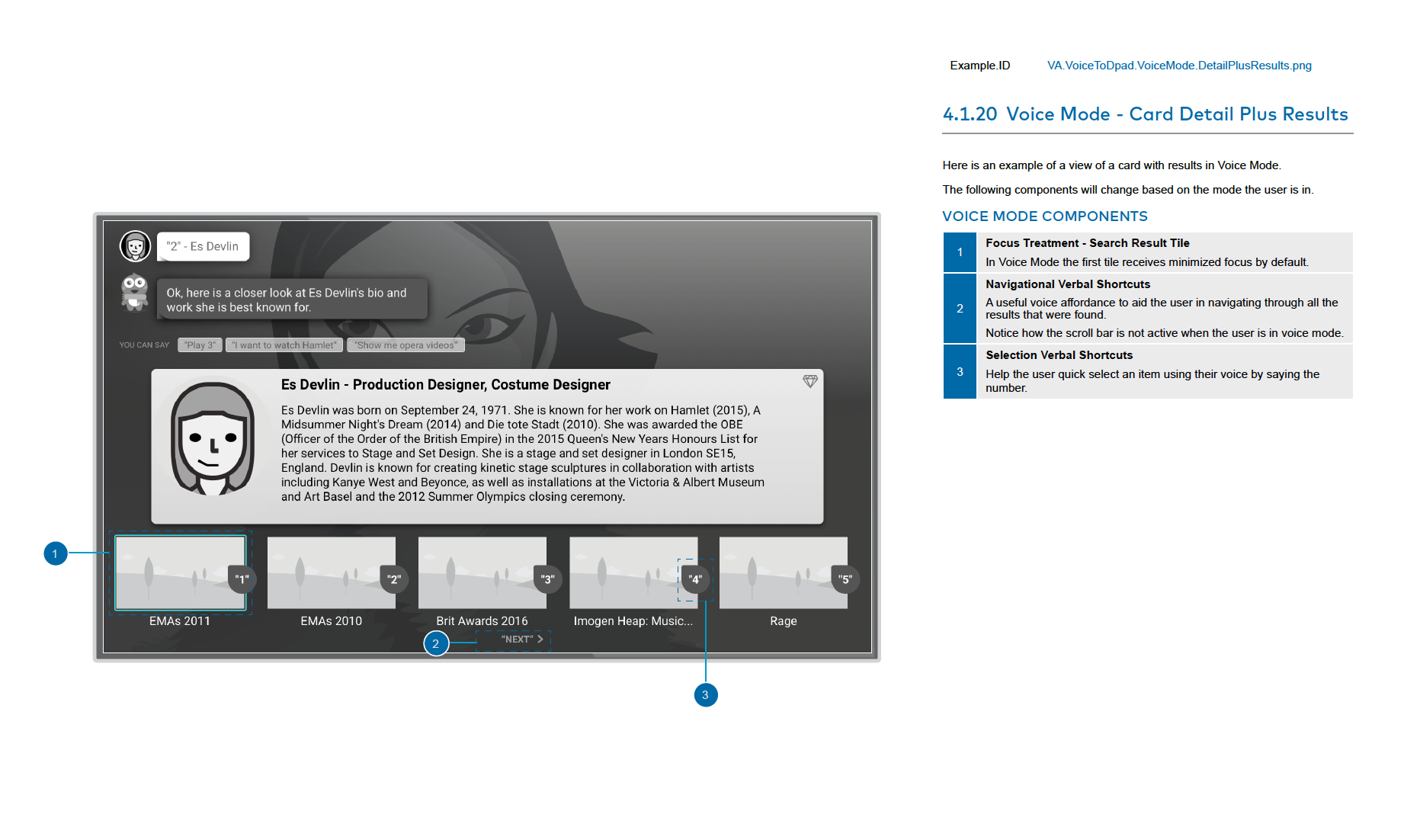
Task: Click "Selection Verbal Shortcuts" row title
Action: [1059, 355]
